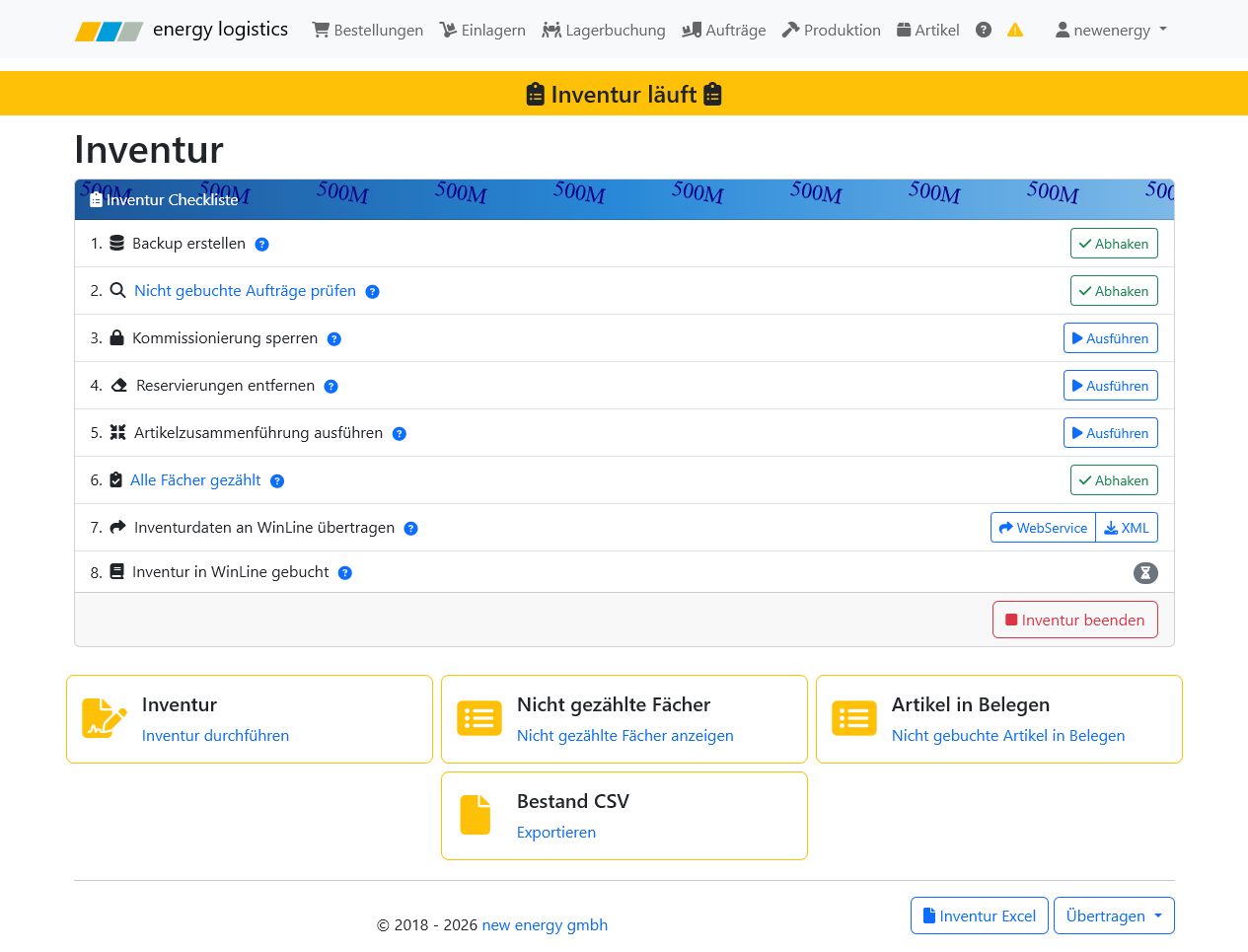Image resolution: width=1248 pixels, height=952 pixels.
Task: Open the help question mark icon in navbar
Action: (x=984, y=30)
